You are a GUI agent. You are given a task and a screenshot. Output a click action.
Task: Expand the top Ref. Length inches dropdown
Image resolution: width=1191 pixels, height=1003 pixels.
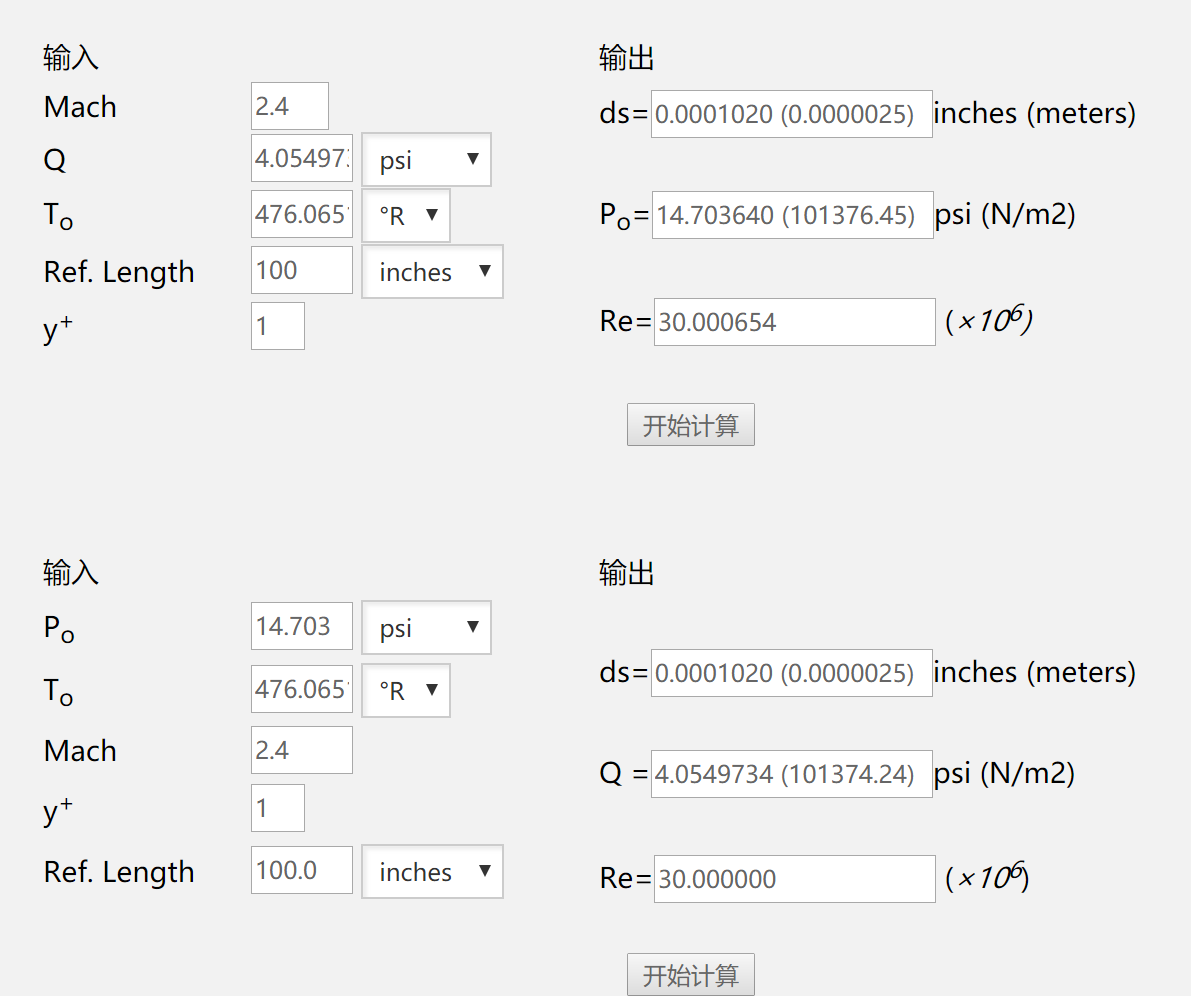[x=432, y=272]
